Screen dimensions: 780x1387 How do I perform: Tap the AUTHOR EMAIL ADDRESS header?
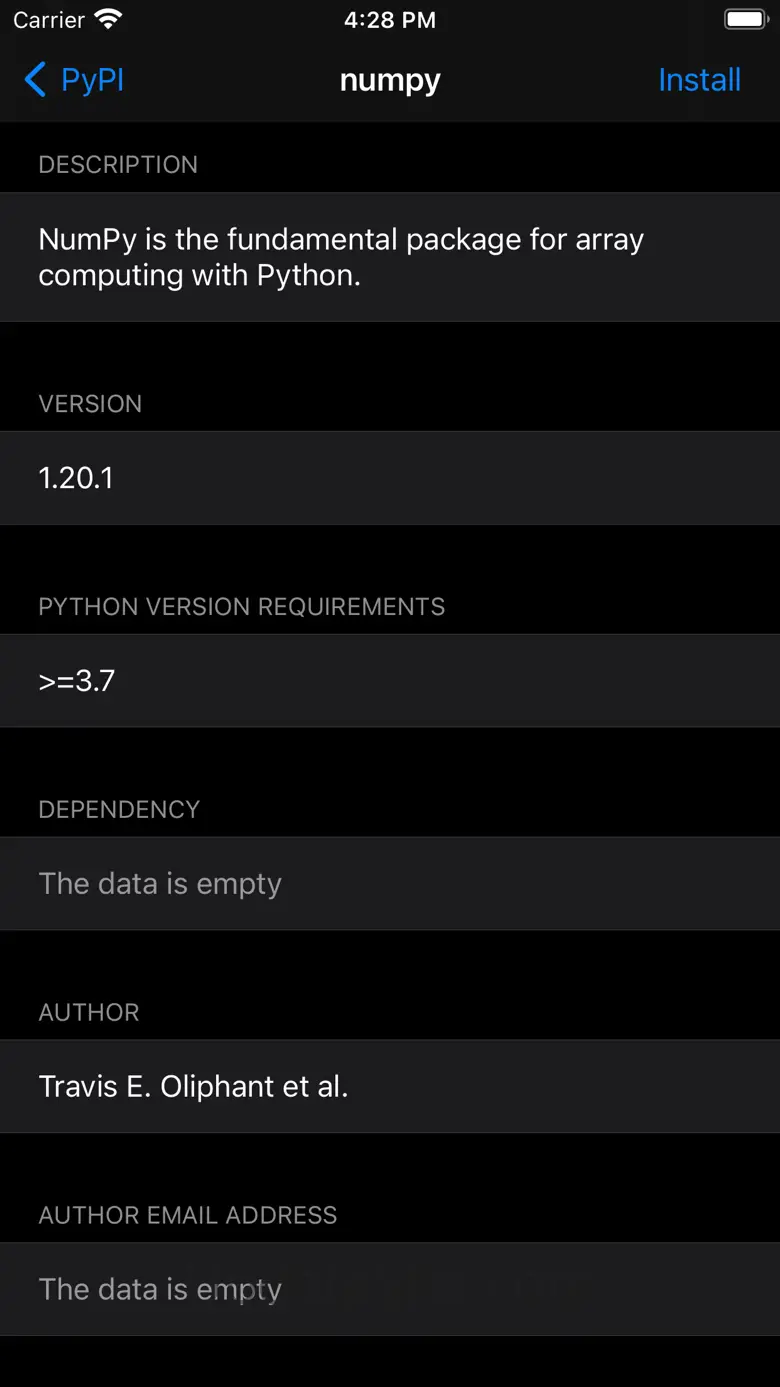188,1216
